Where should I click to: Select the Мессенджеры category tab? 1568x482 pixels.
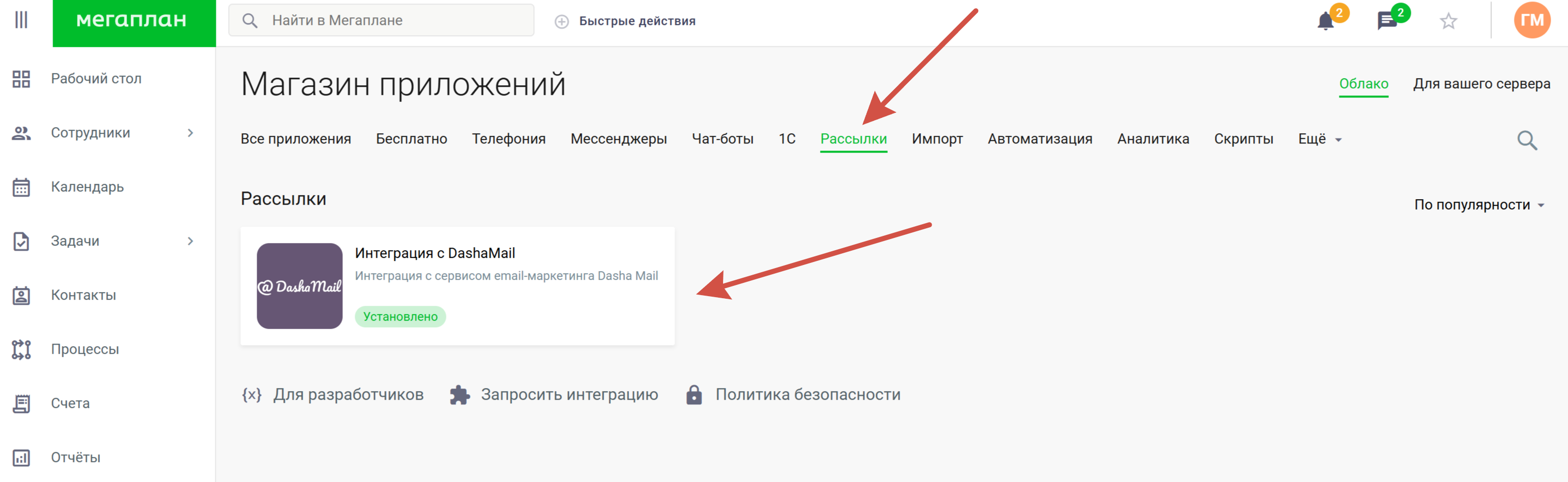[x=618, y=139]
